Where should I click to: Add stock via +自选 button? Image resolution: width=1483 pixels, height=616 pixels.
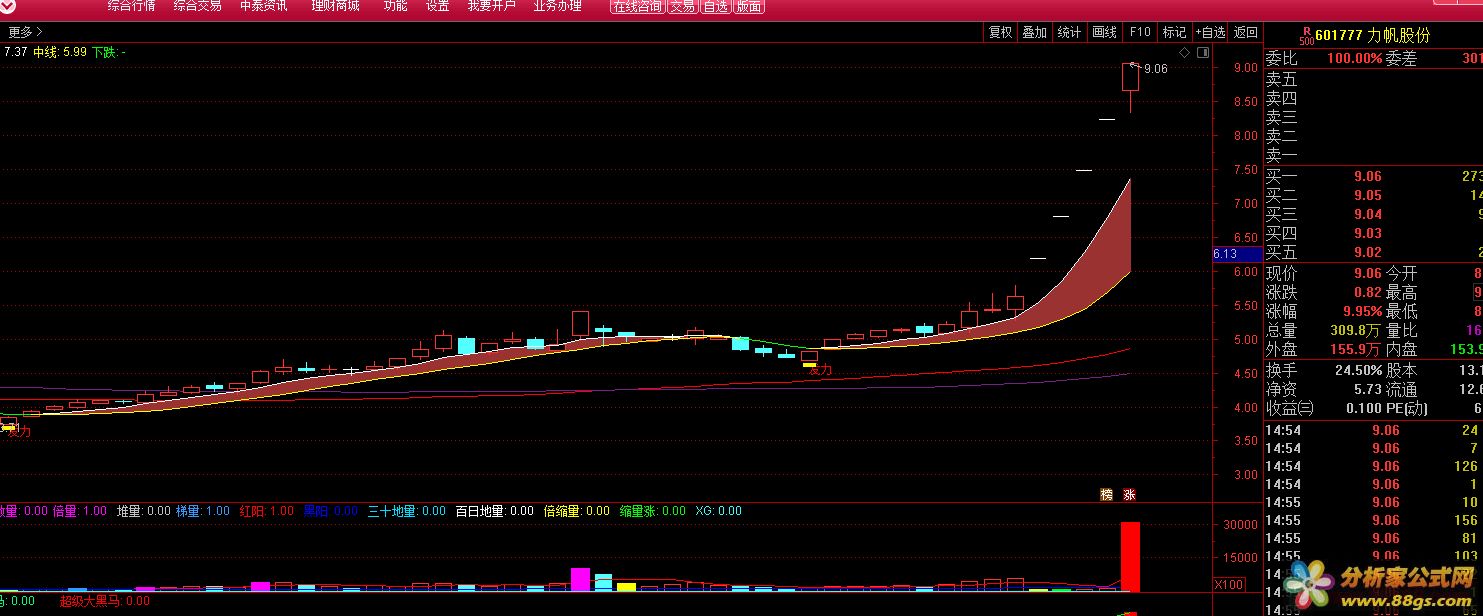click(x=1210, y=32)
